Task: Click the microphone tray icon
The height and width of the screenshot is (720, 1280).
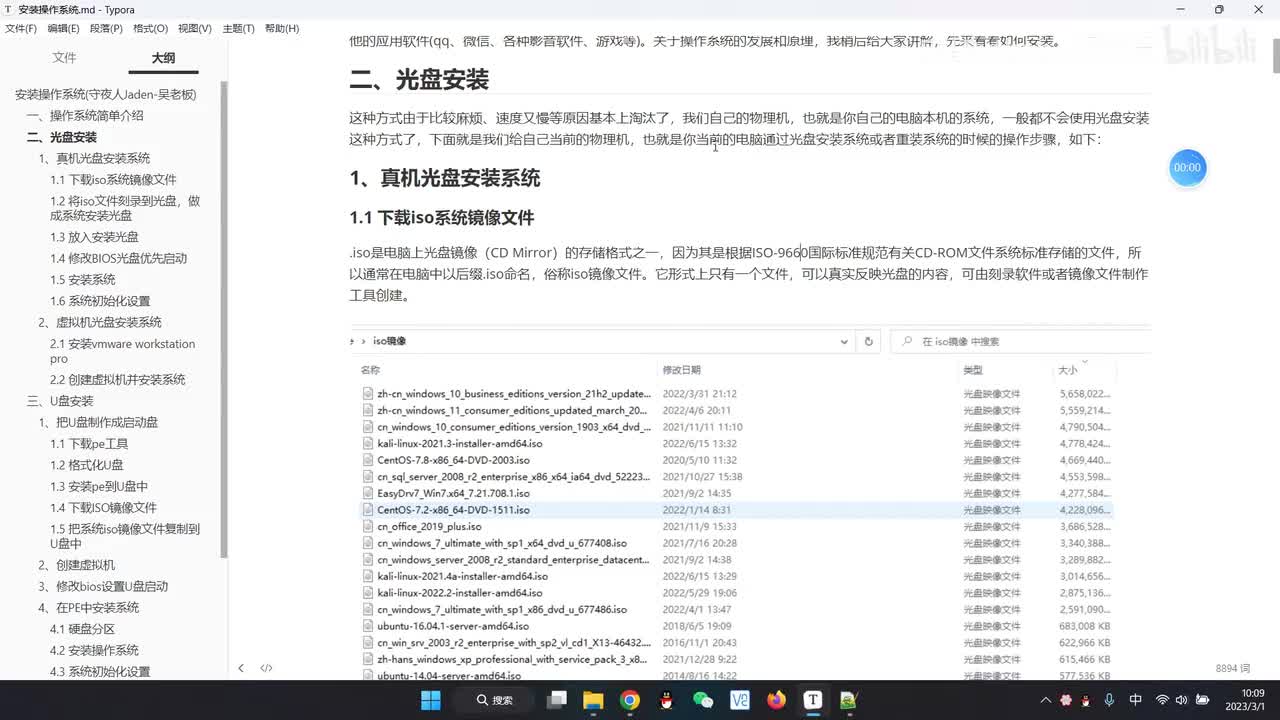Action: point(1109,700)
